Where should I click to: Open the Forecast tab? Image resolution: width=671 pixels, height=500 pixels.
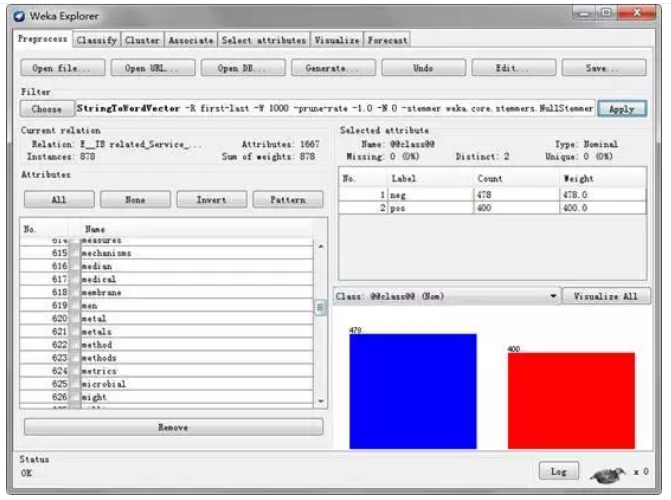coord(387,40)
